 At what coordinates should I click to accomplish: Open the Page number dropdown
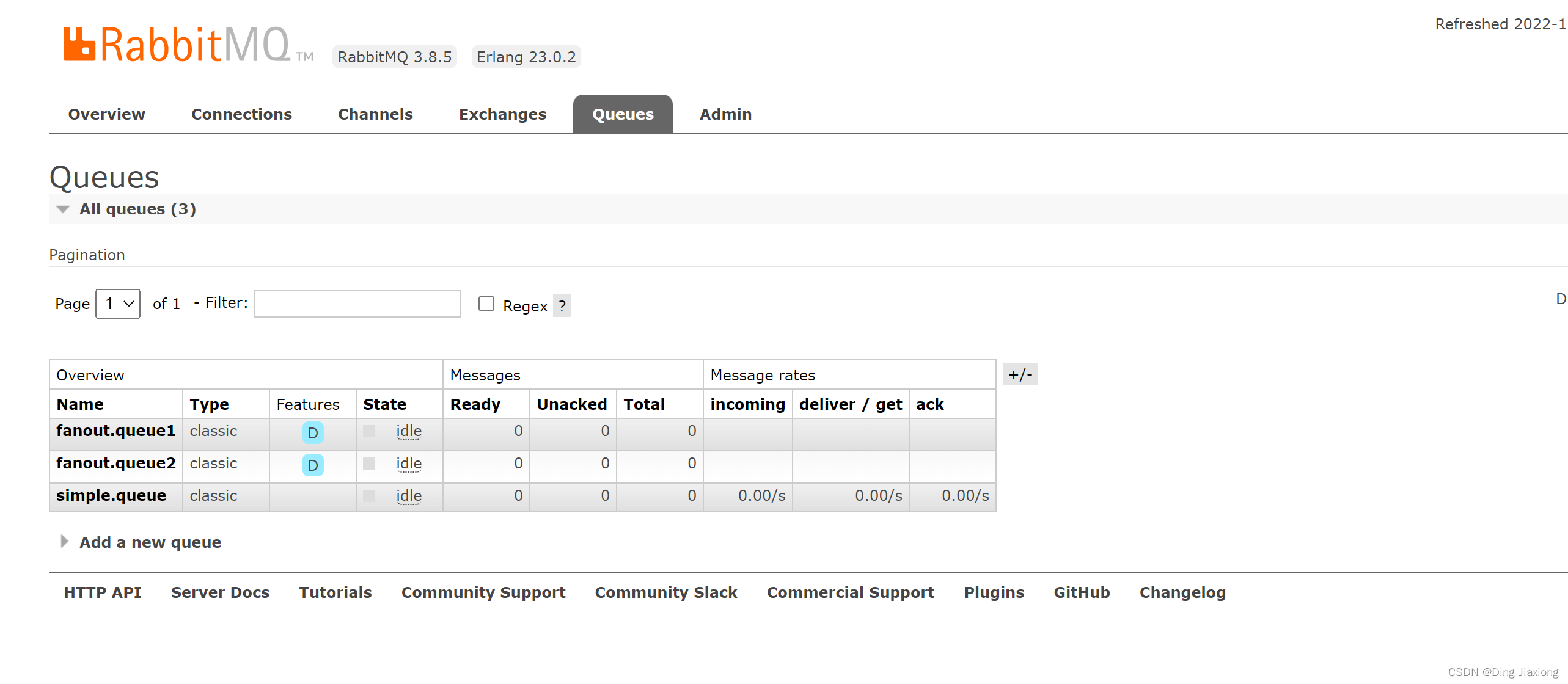[x=118, y=304]
